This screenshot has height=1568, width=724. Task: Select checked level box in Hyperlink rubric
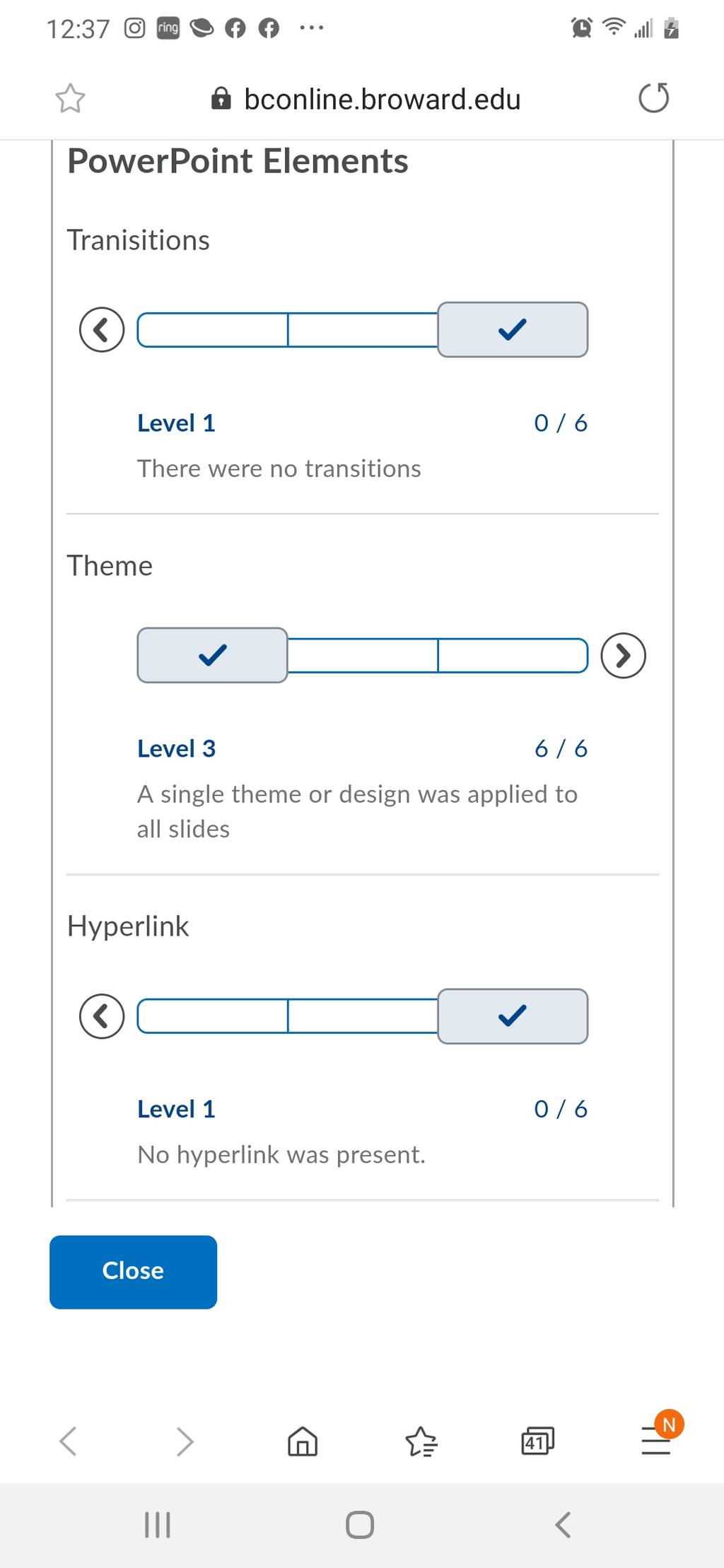point(513,1016)
